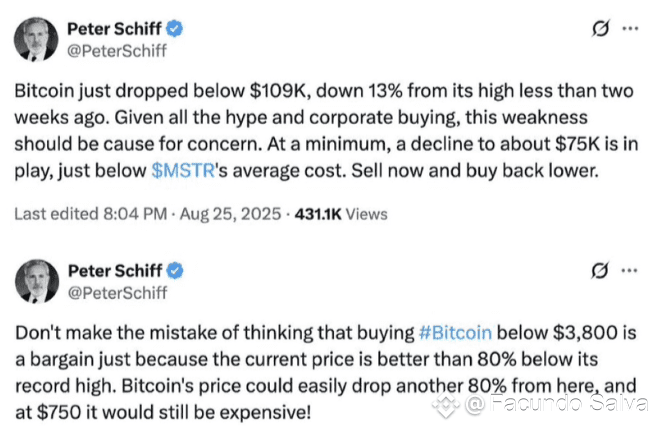
Task: Open the three-dot menu on the $3,800 tweet
Action: coord(629,270)
